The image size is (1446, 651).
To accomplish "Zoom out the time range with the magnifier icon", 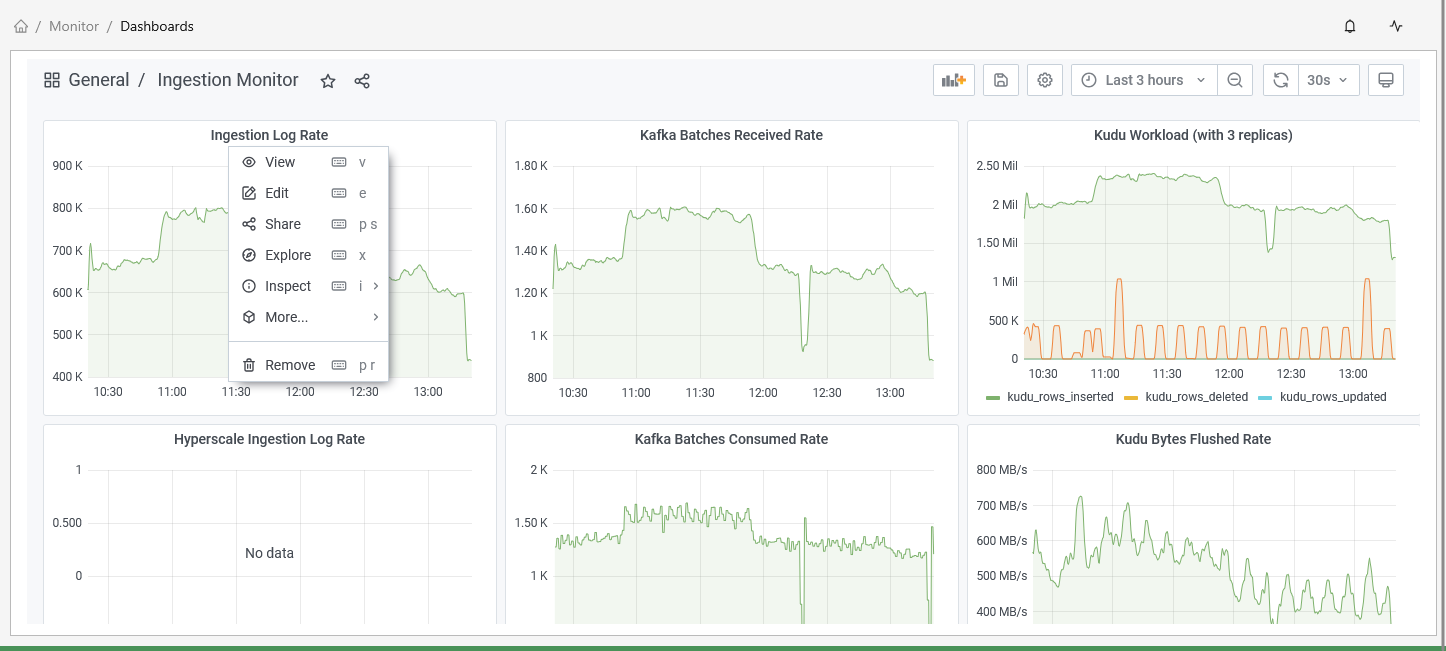I will coord(1235,79).
